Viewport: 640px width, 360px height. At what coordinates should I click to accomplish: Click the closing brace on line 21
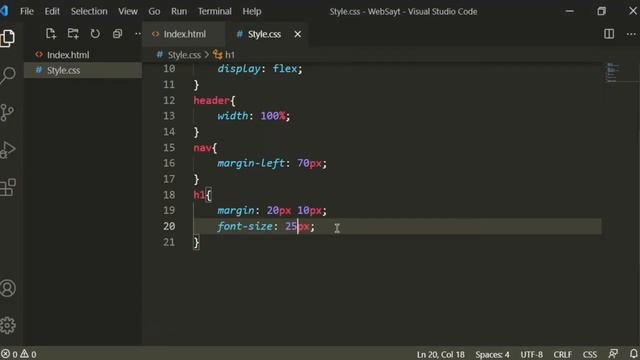coord(196,242)
